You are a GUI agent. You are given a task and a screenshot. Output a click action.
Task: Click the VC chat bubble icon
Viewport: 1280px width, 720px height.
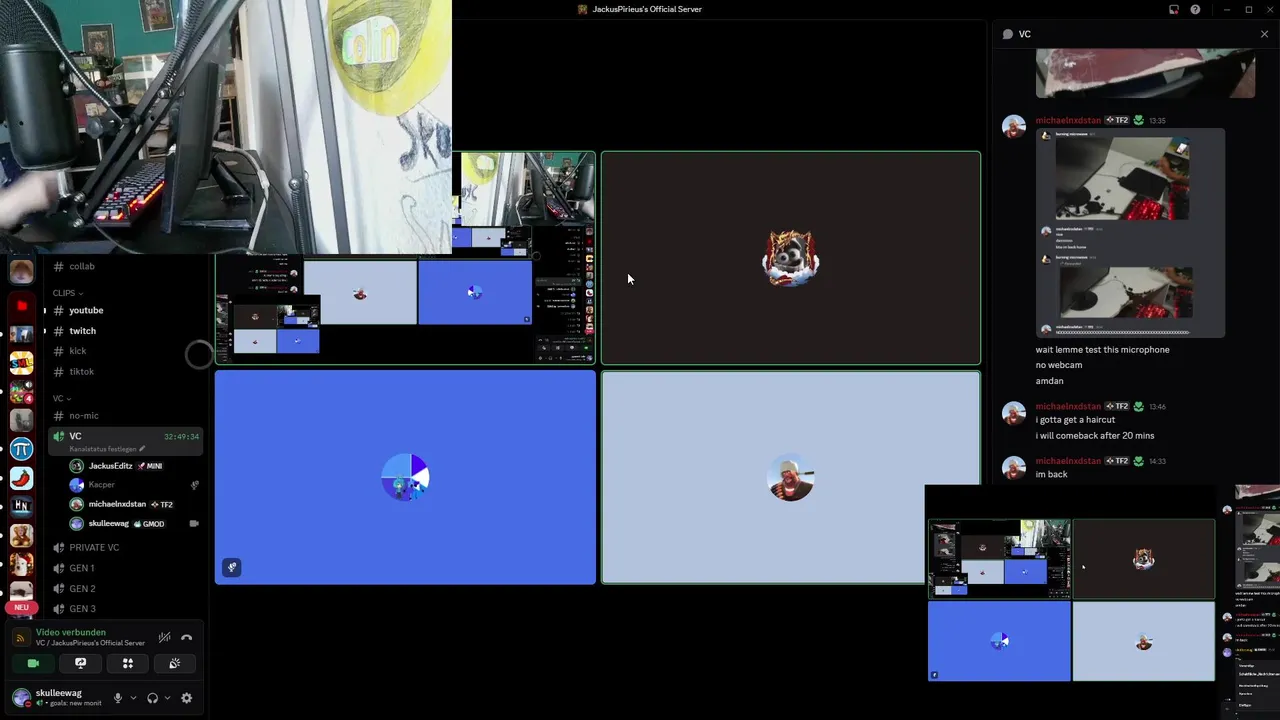click(x=1008, y=34)
